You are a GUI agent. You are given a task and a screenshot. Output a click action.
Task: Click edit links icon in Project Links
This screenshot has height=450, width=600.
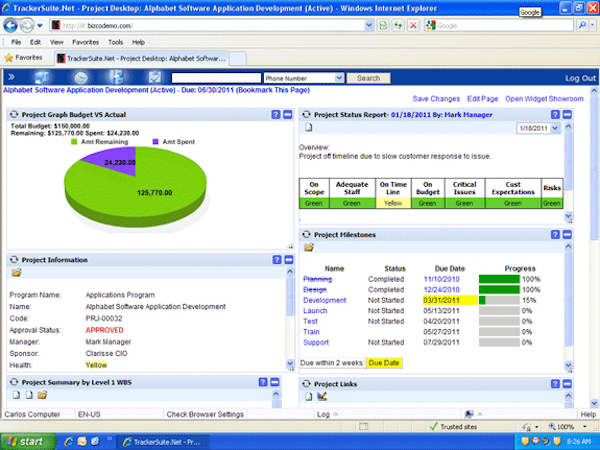point(322,396)
